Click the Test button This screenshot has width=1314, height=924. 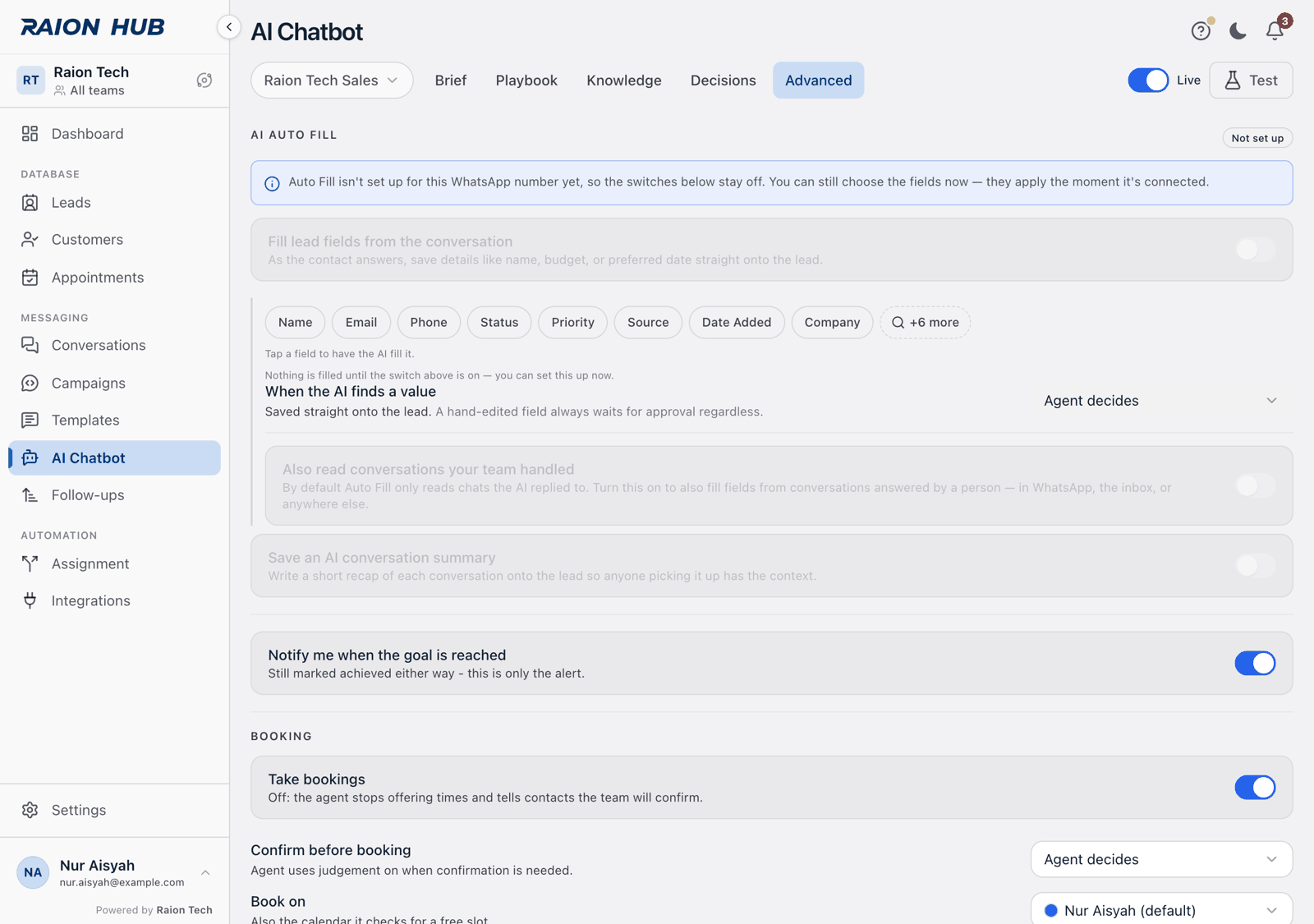(1251, 80)
